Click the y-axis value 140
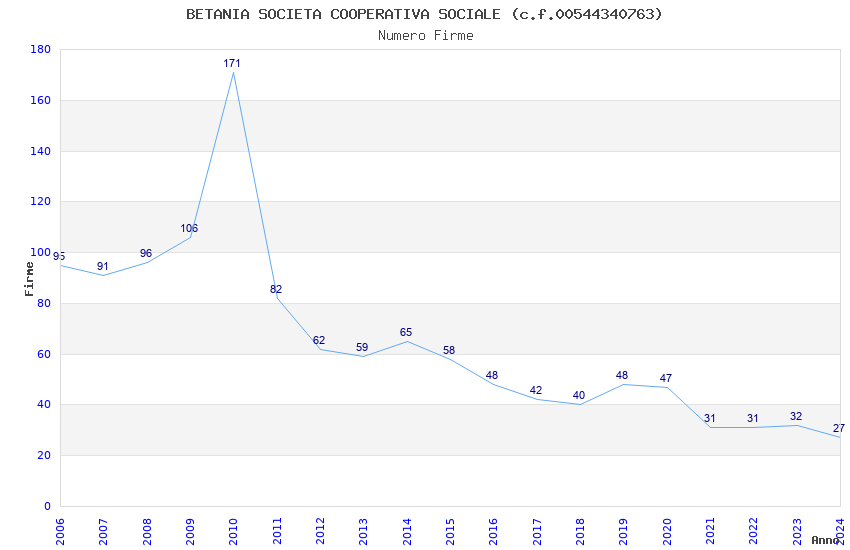Screen dimensions: 850x550 click(41, 151)
